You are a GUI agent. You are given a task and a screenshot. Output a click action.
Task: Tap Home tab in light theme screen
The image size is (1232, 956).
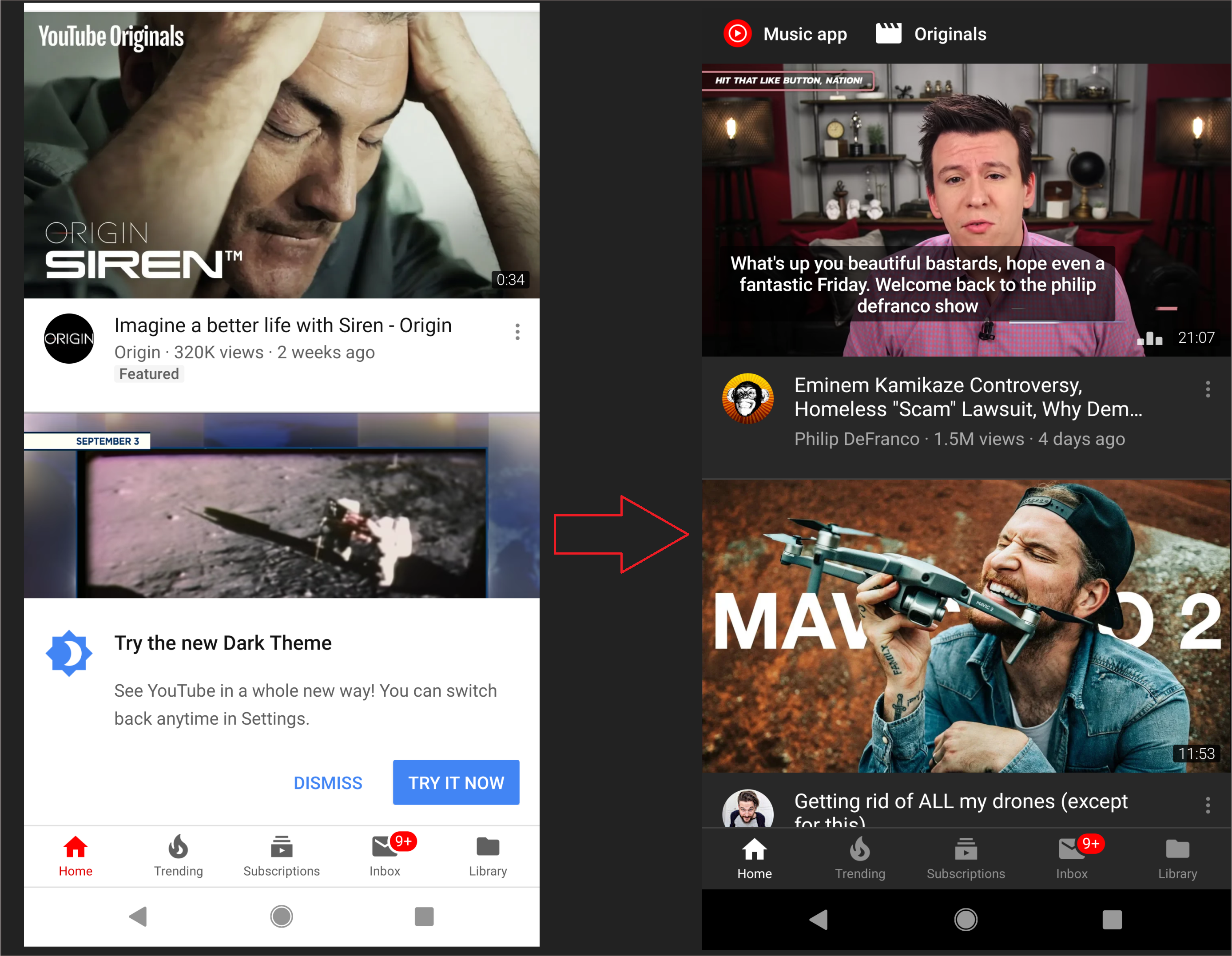coord(76,856)
